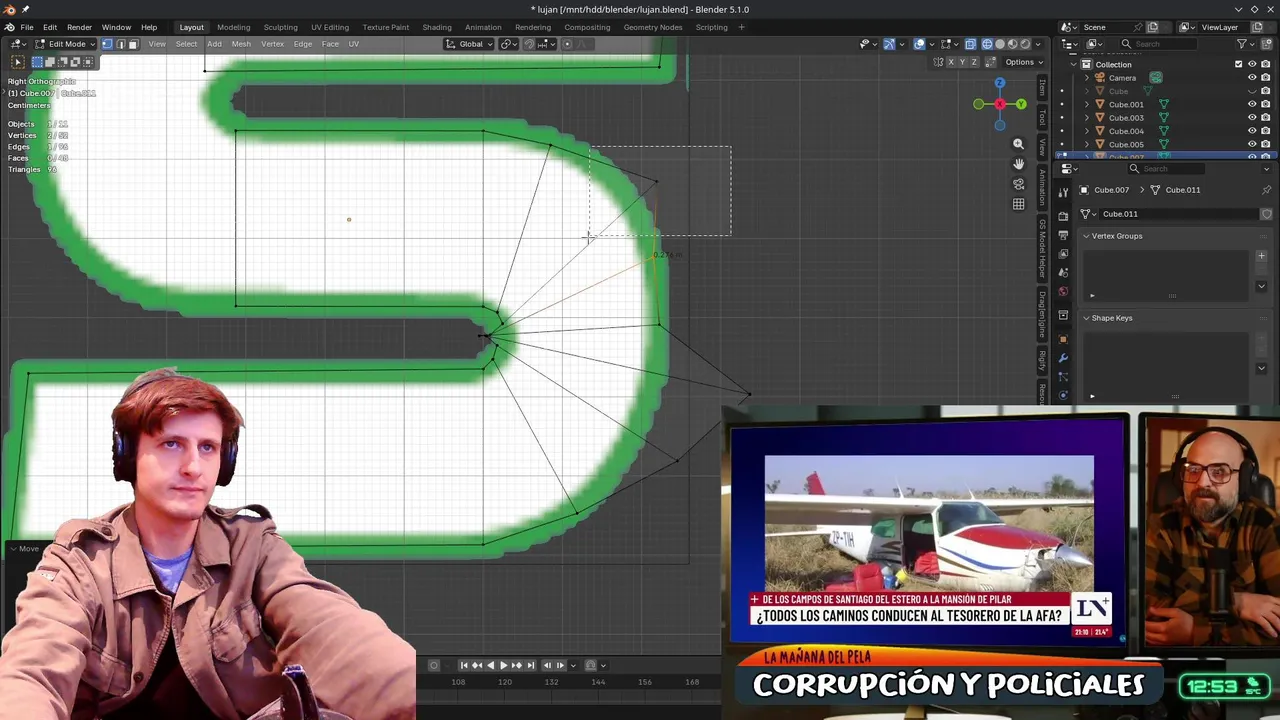The height and width of the screenshot is (720, 1280).
Task: Open the Mesh menu in viewport header
Action: pyautogui.click(x=241, y=44)
